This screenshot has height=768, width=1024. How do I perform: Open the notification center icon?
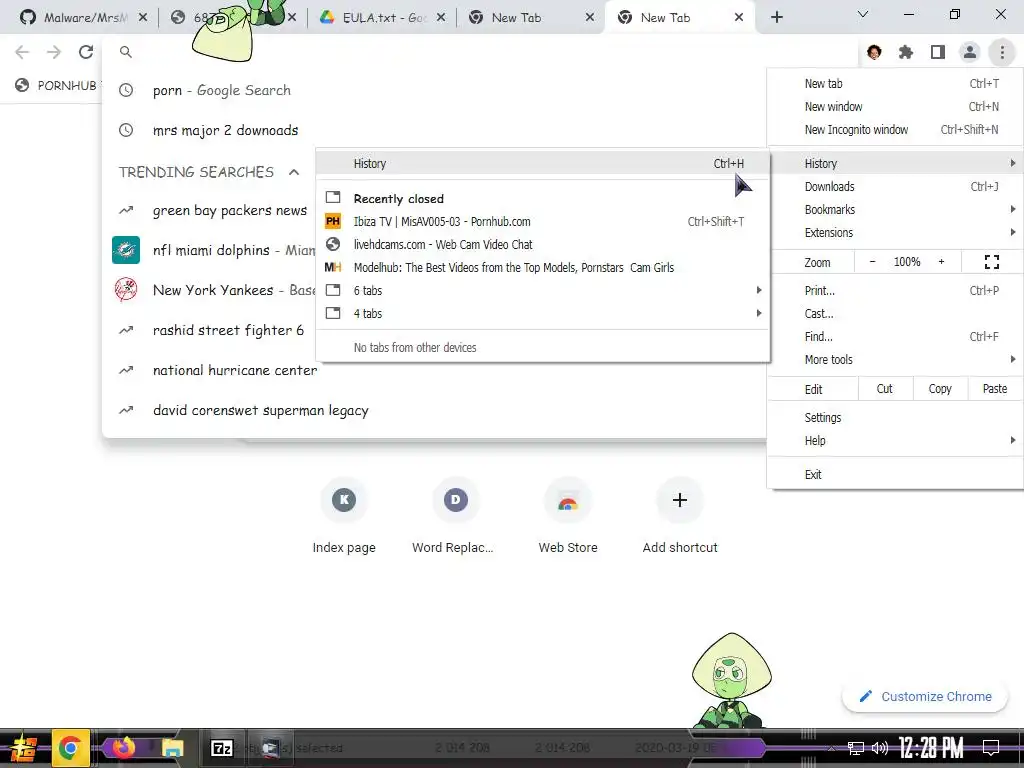991,748
